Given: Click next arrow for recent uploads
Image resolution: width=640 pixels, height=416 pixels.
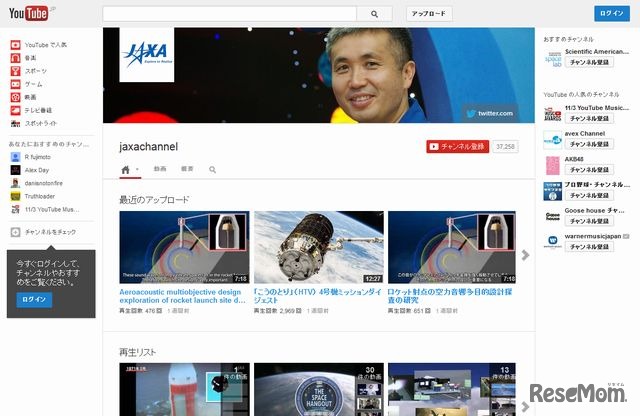Looking at the screenshot, I should [x=525, y=255].
